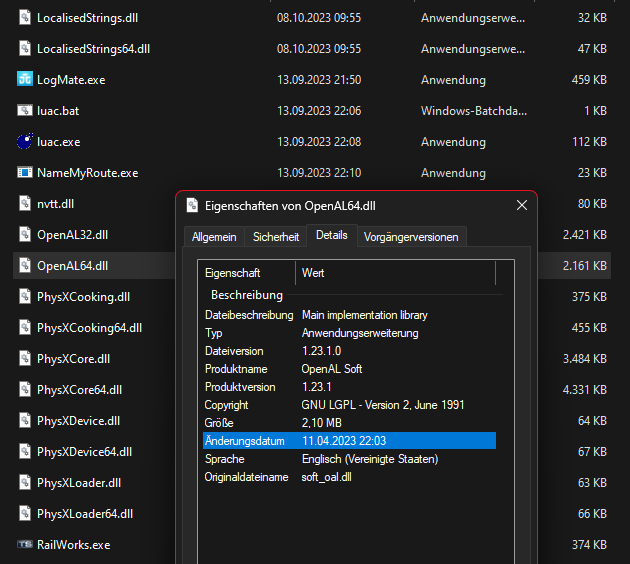Select file name nvtt.dll
630x564 pixels.
(x=55, y=204)
